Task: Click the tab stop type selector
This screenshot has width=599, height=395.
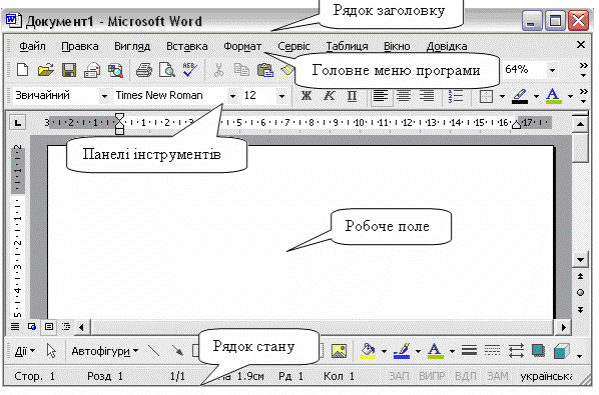Action: [x=18, y=123]
